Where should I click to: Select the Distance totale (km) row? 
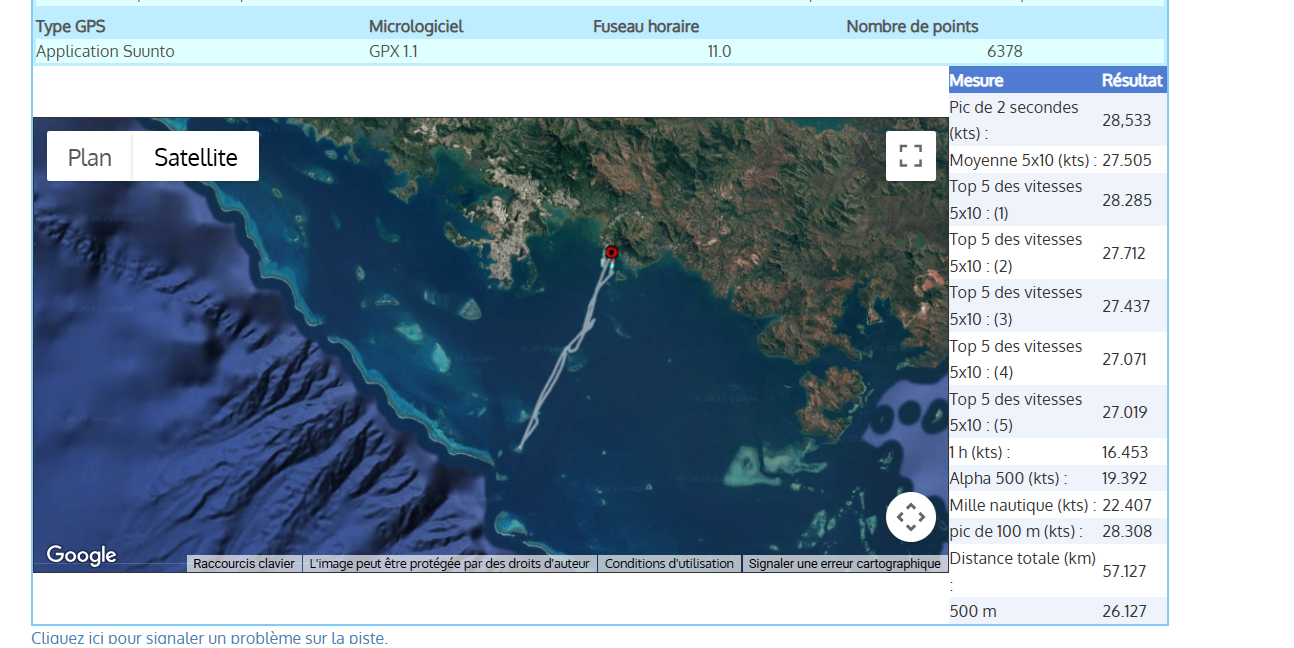pos(1022,570)
